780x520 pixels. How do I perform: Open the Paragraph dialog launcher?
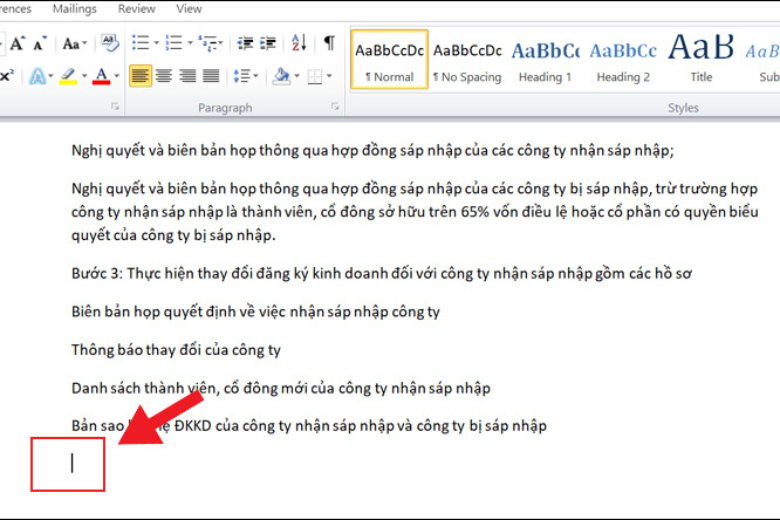click(335, 106)
